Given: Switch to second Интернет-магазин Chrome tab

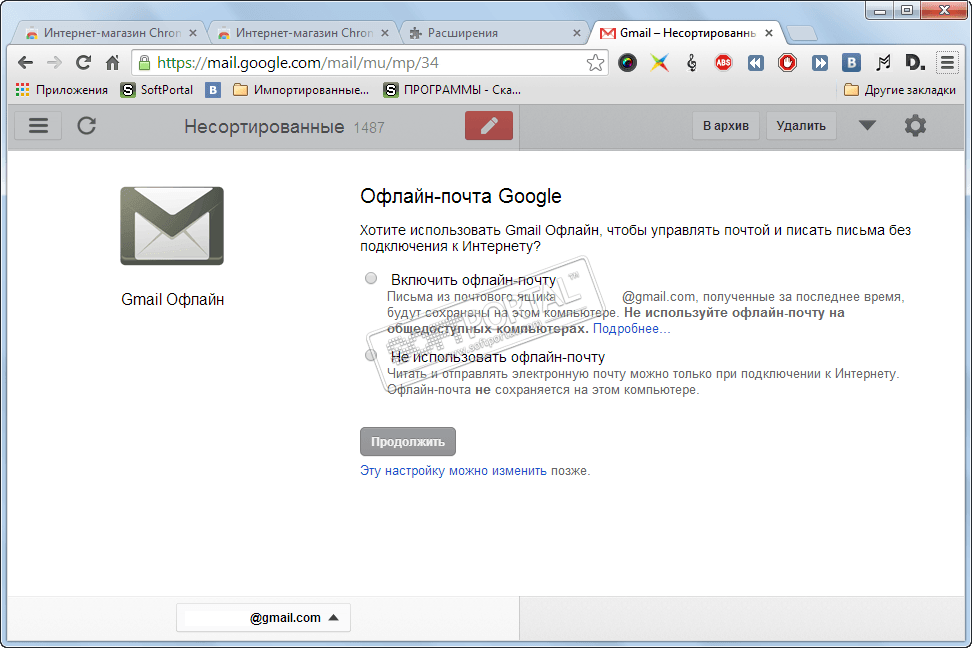Looking at the screenshot, I should (304, 33).
